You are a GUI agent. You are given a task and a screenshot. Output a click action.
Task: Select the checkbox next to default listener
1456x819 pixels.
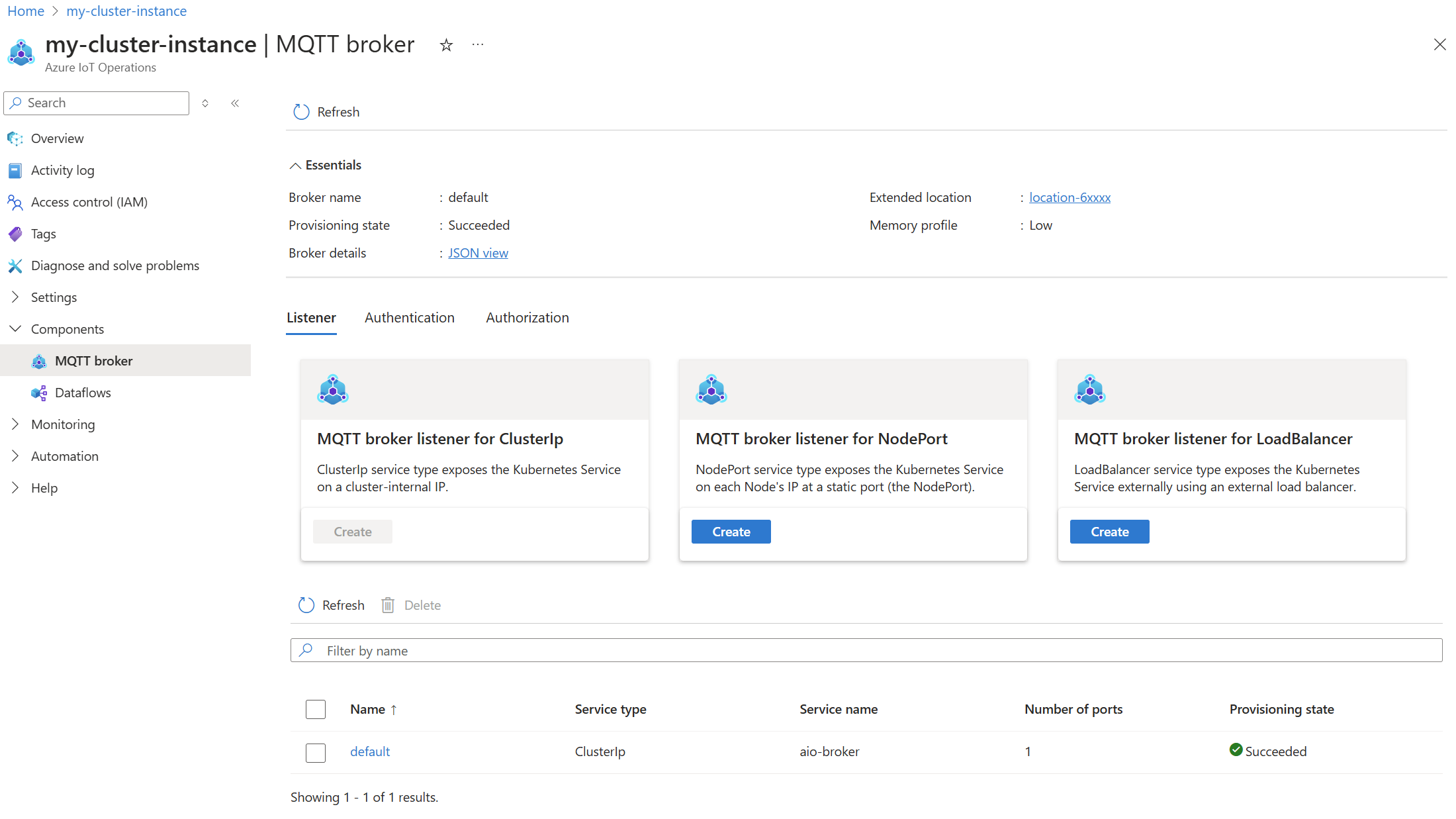click(316, 751)
